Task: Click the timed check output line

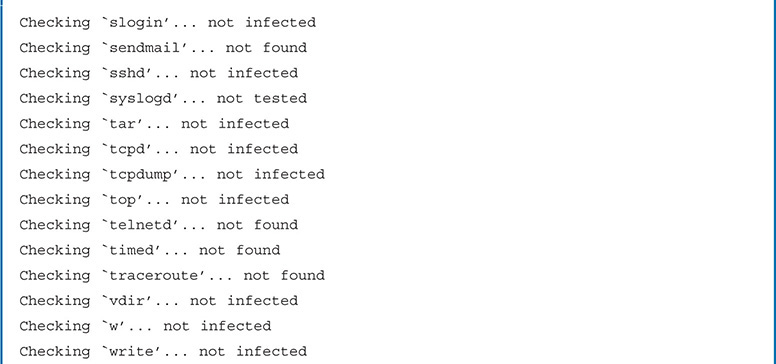Action: click(x=149, y=250)
